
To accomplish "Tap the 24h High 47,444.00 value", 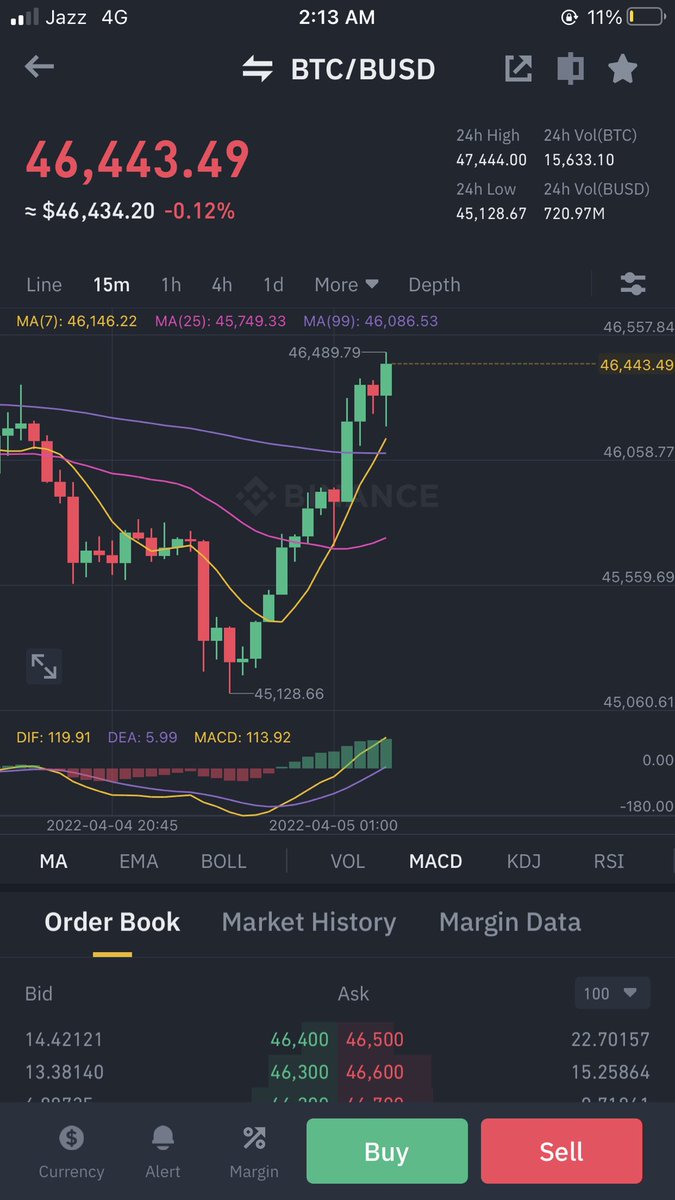I will 491,160.
